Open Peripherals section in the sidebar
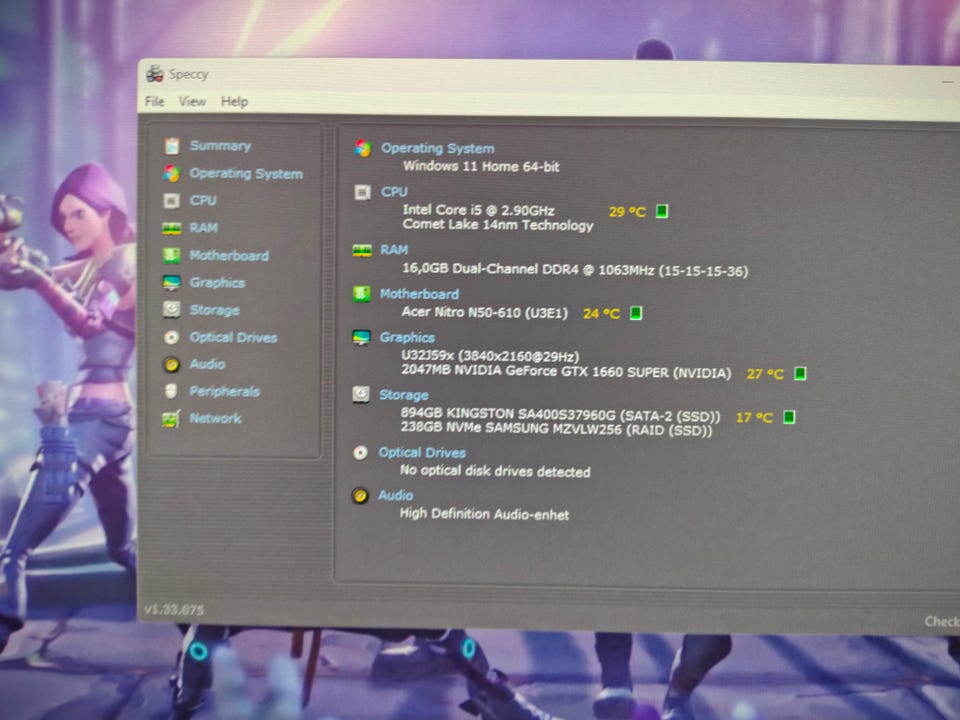The width and height of the screenshot is (960, 720). 225,391
